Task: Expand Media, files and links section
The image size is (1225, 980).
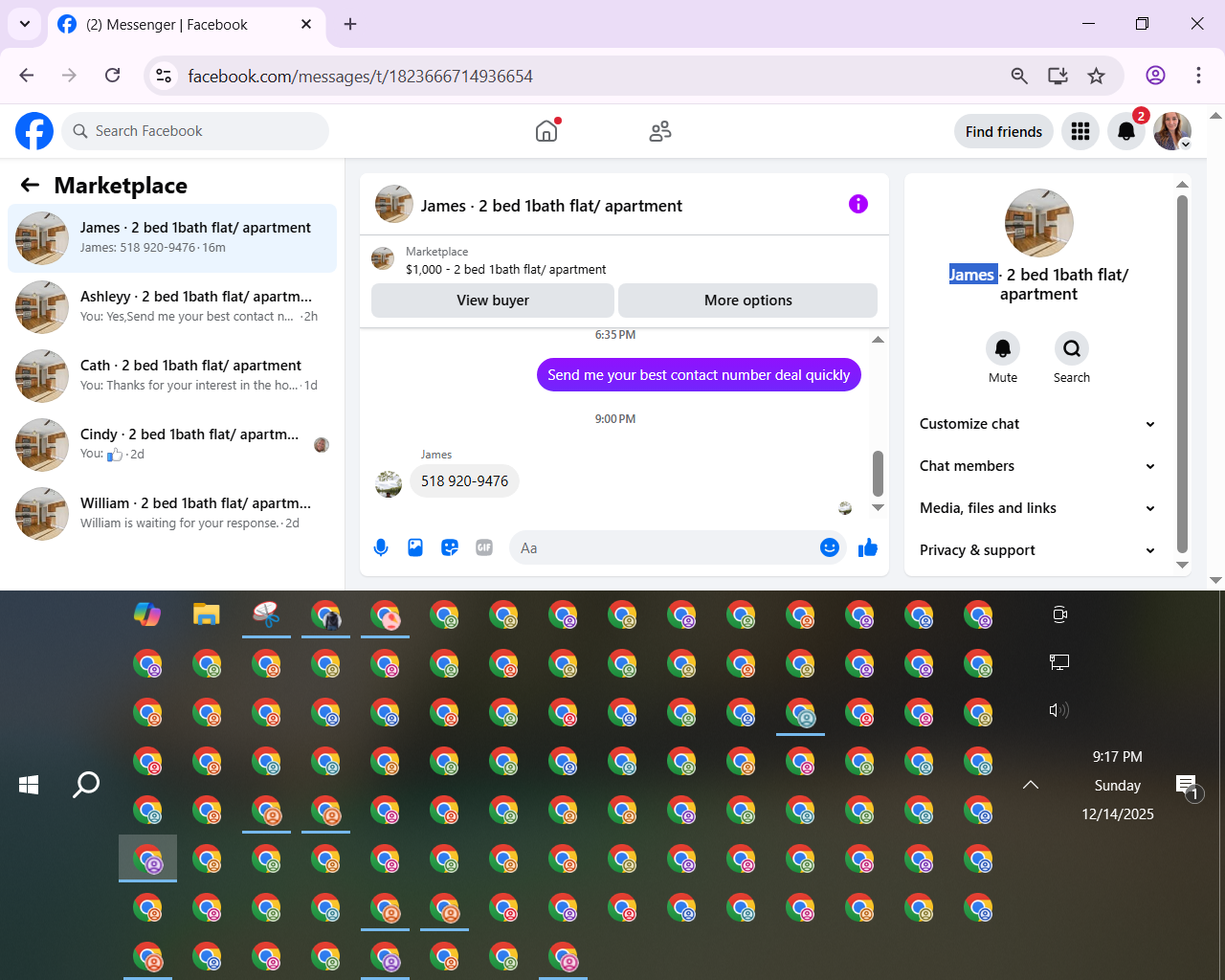Action: click(1037, 508)
